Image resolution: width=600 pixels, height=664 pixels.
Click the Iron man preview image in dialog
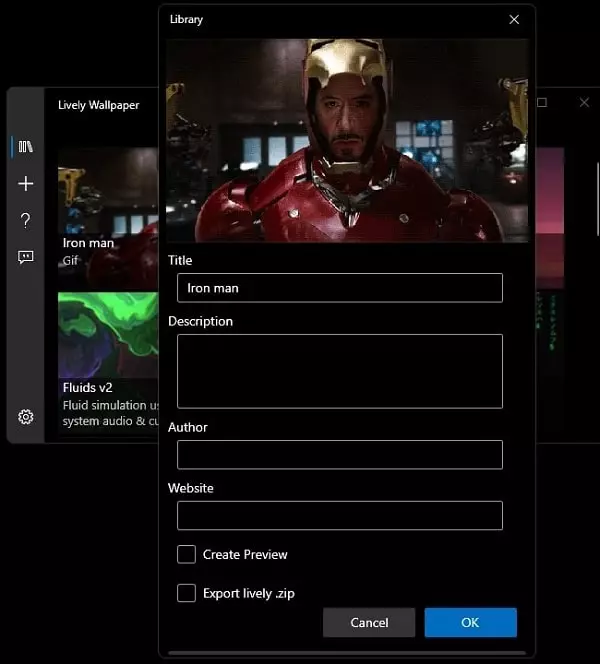pyautogui.click(x=347, y=141)
